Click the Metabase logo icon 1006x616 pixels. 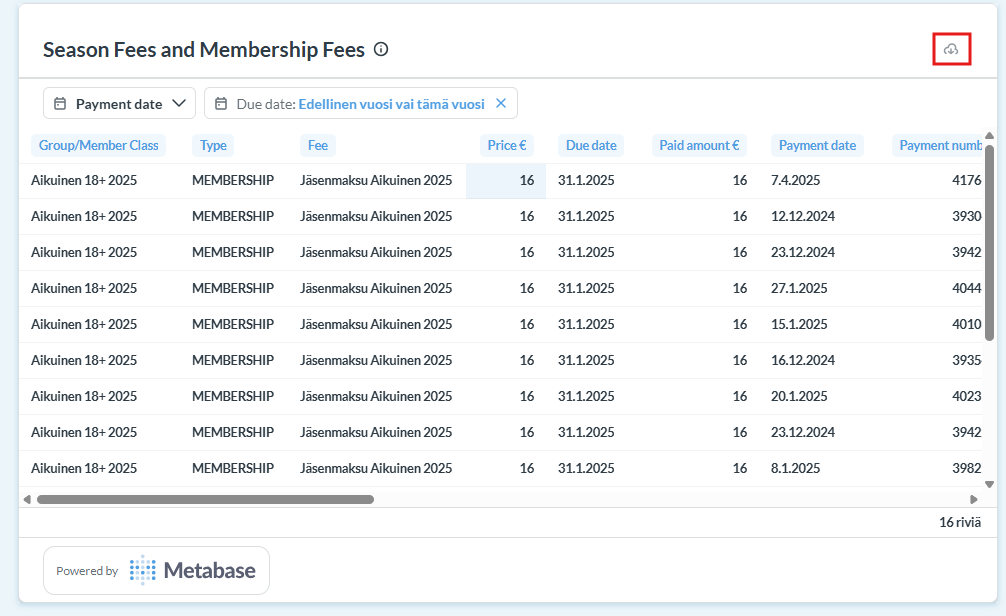[142, 570]
